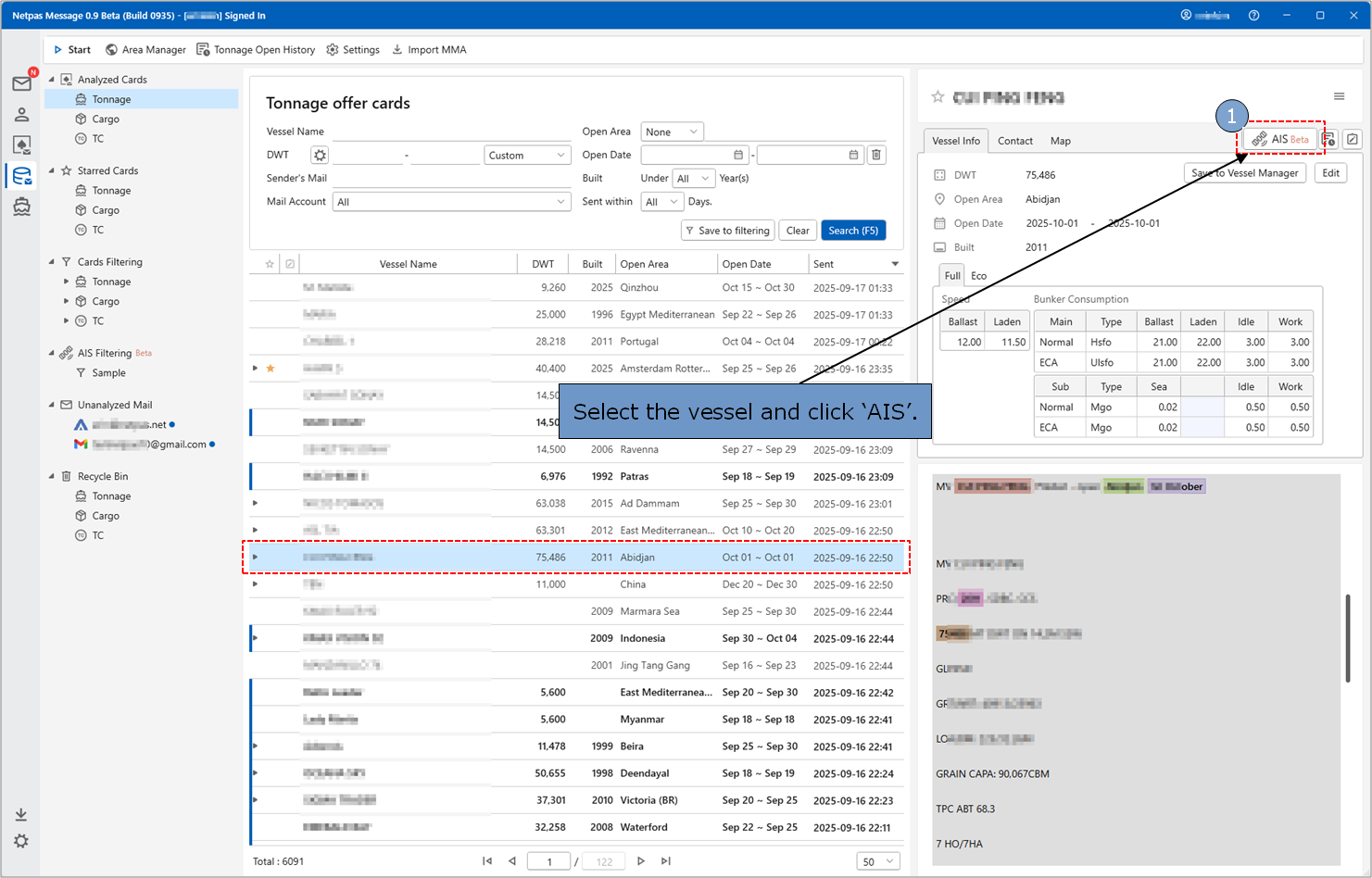Click the Search (F5) button

[852, 231]
